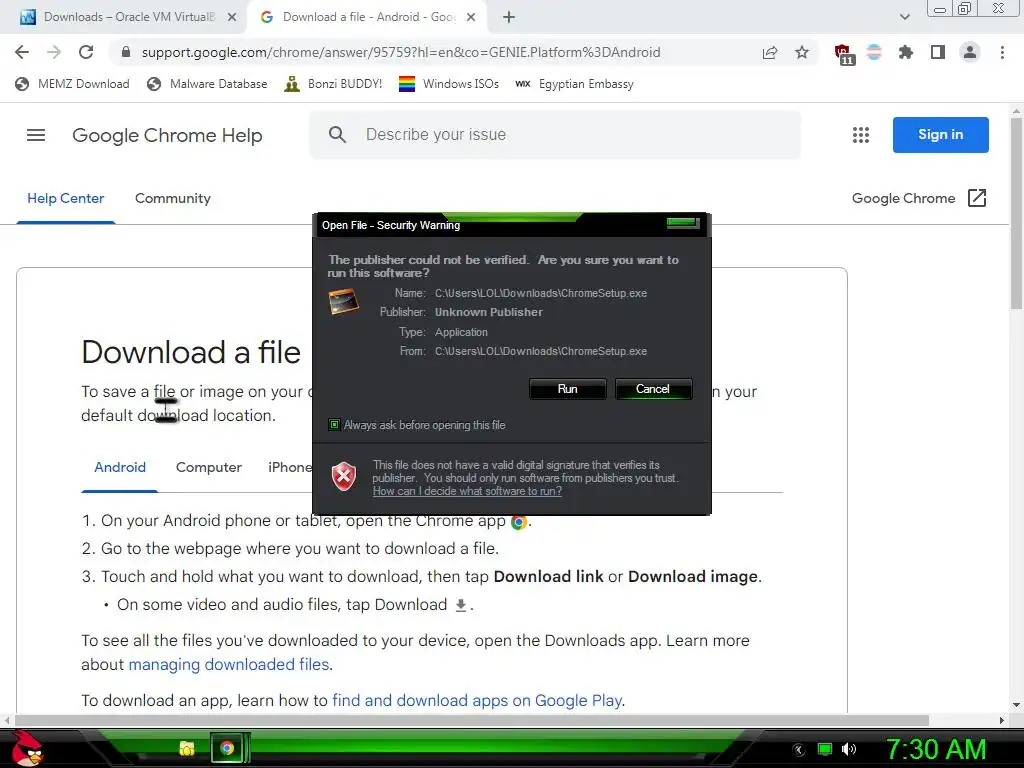The image size is (1024, 768).
Task: Click the Describe your issue search field
Action: [x=555, y=135]
